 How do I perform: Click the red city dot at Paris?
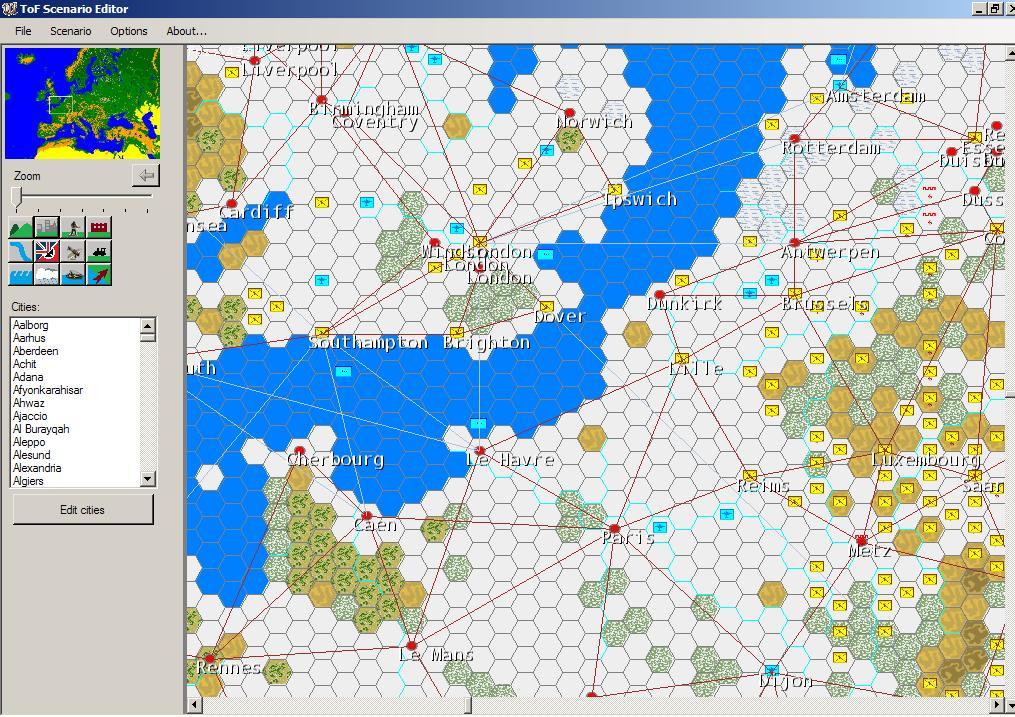pyautogui.click(x=614, y=529)
